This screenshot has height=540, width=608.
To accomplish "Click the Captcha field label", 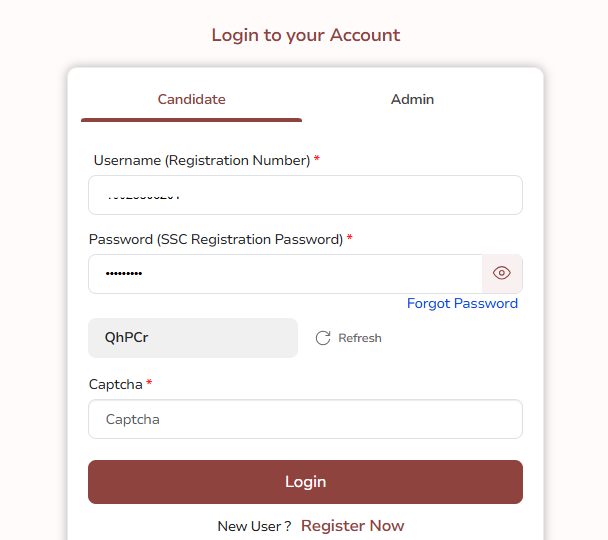I will (x=116, y=384).
